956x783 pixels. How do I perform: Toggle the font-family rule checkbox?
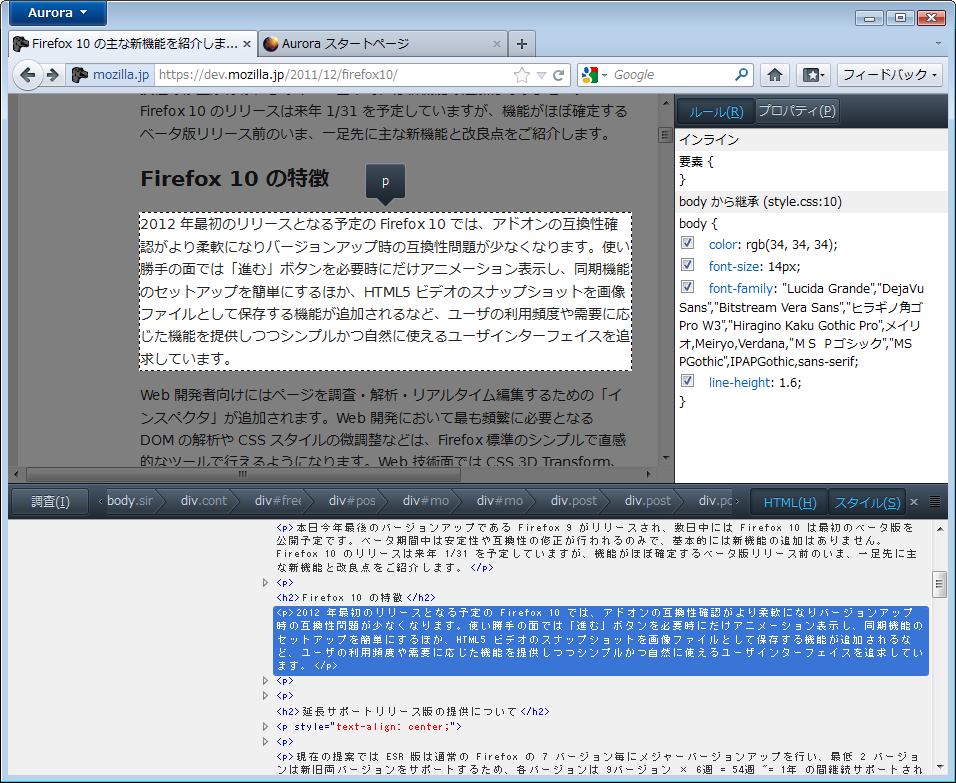688,287
